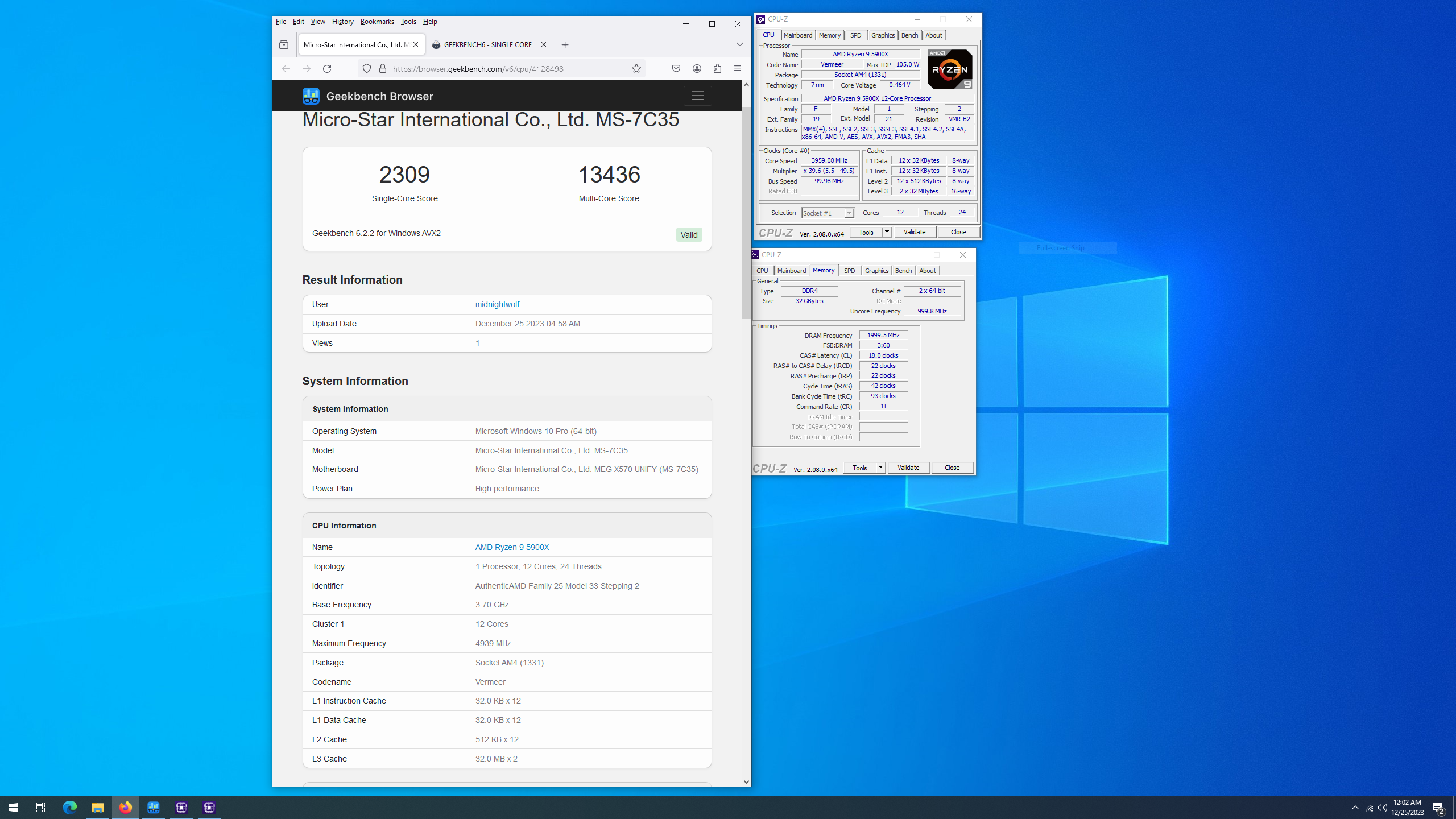Switch to Mainboard tab in upper CPU-Z
1456x819 pixels.
[798, 35]
